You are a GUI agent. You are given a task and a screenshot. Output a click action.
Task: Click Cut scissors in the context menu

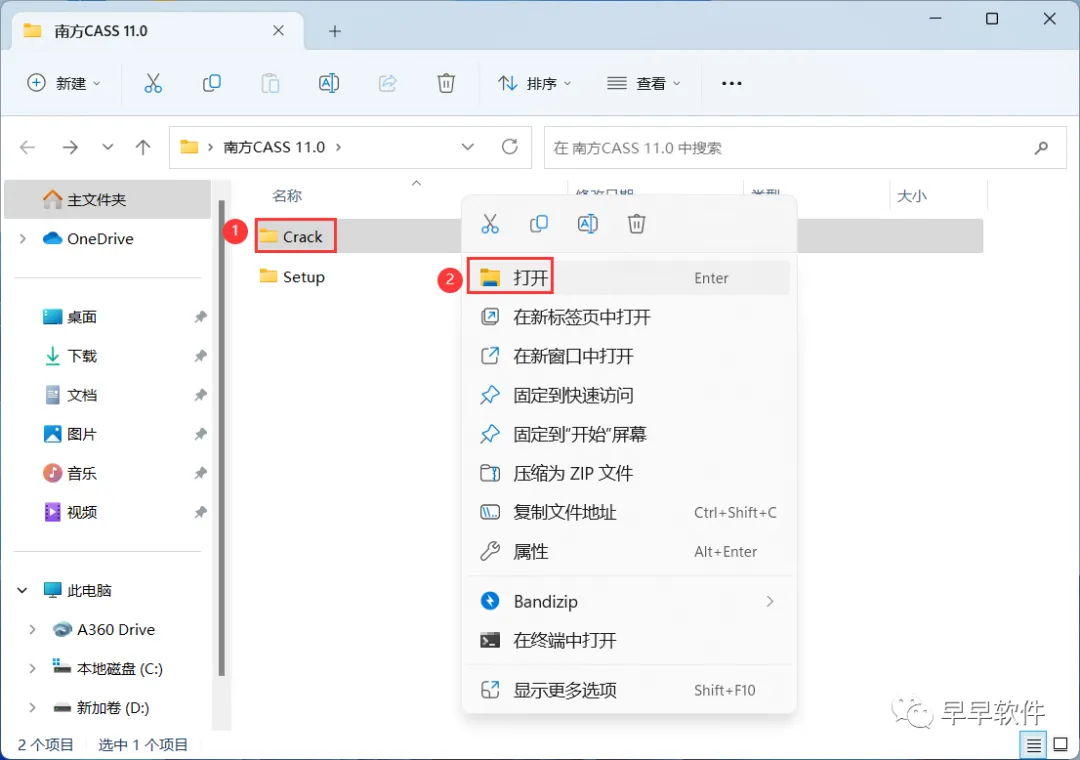490,224
